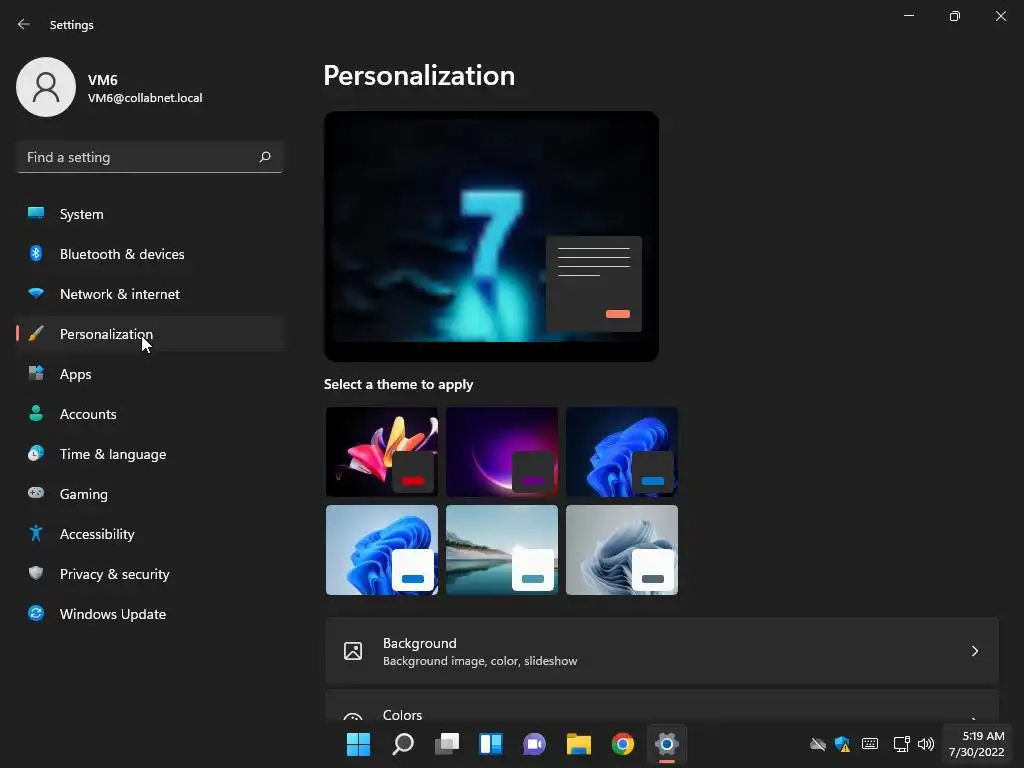
Task: Click the Windows Security tray icon
Action: [842, 744]
